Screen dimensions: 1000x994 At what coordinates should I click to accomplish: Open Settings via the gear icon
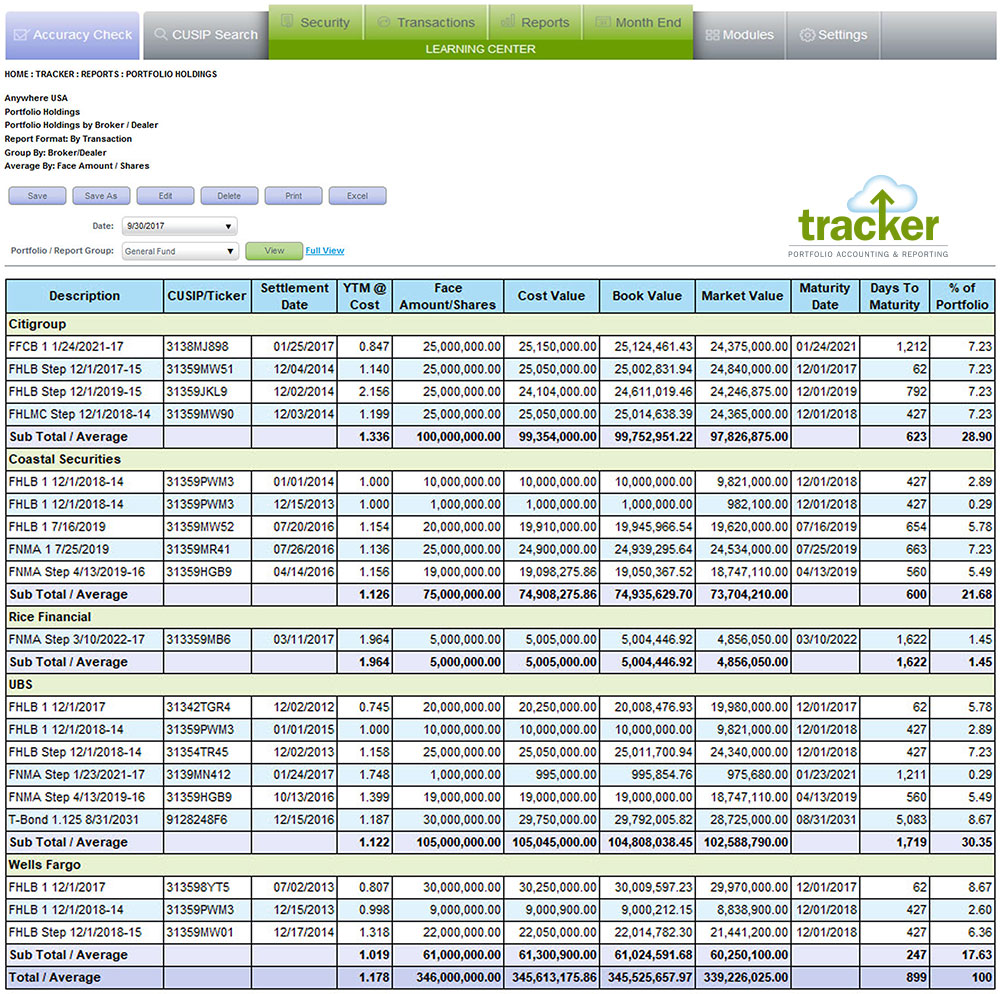click(807, 35)
